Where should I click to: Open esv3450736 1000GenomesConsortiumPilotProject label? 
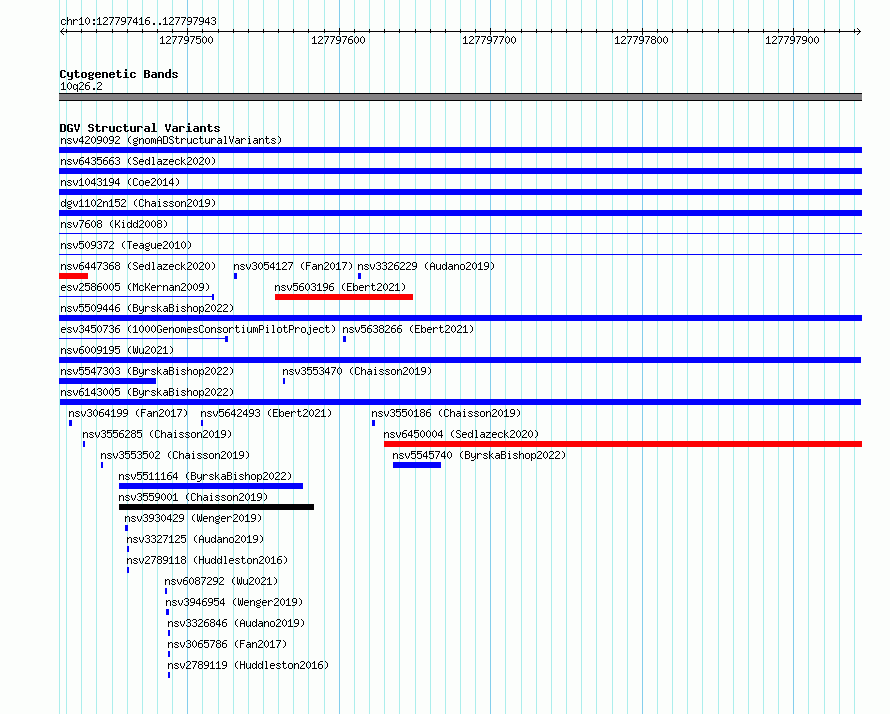[198, 329]
